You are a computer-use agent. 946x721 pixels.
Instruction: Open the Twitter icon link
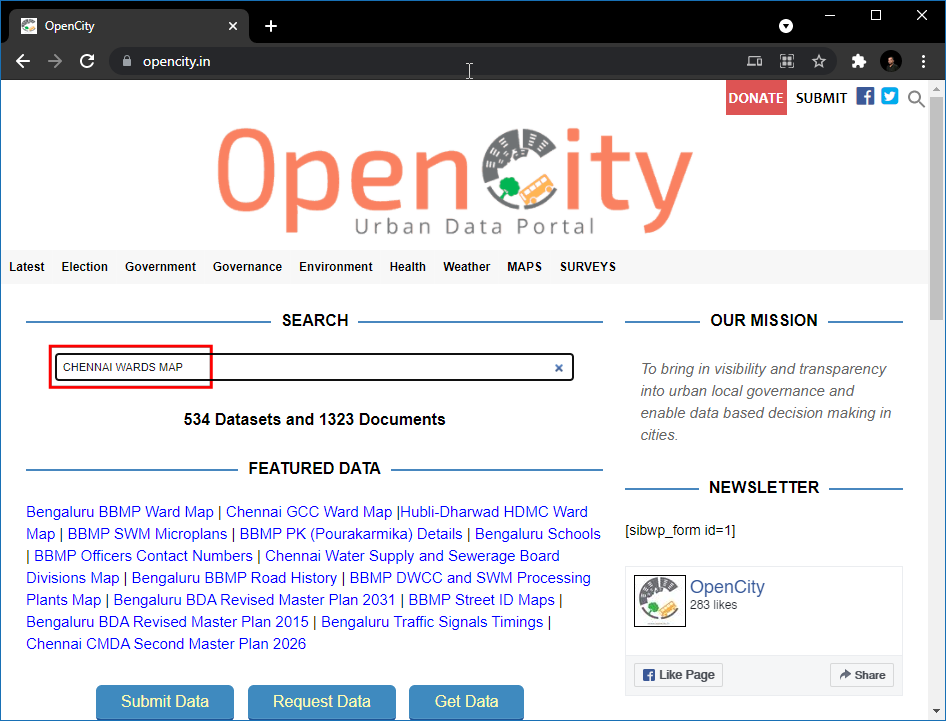coord(889,97)
